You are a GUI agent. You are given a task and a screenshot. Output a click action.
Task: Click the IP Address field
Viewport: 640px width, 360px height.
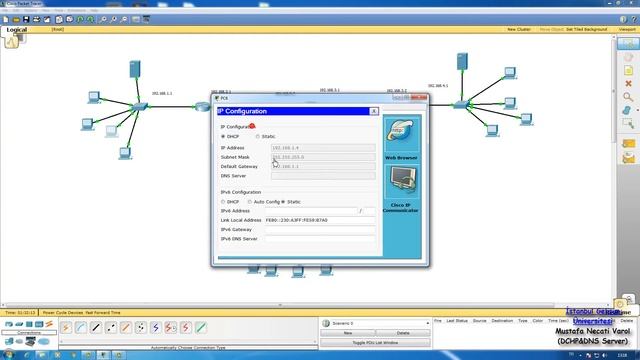click(323, 148)
